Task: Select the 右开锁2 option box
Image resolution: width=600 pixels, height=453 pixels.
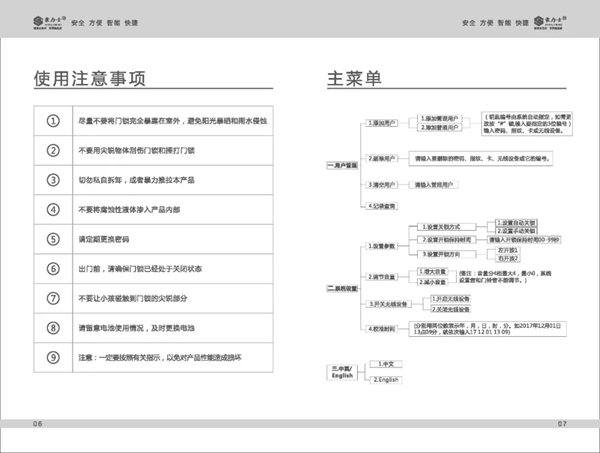Action: (x=508, y=259)
